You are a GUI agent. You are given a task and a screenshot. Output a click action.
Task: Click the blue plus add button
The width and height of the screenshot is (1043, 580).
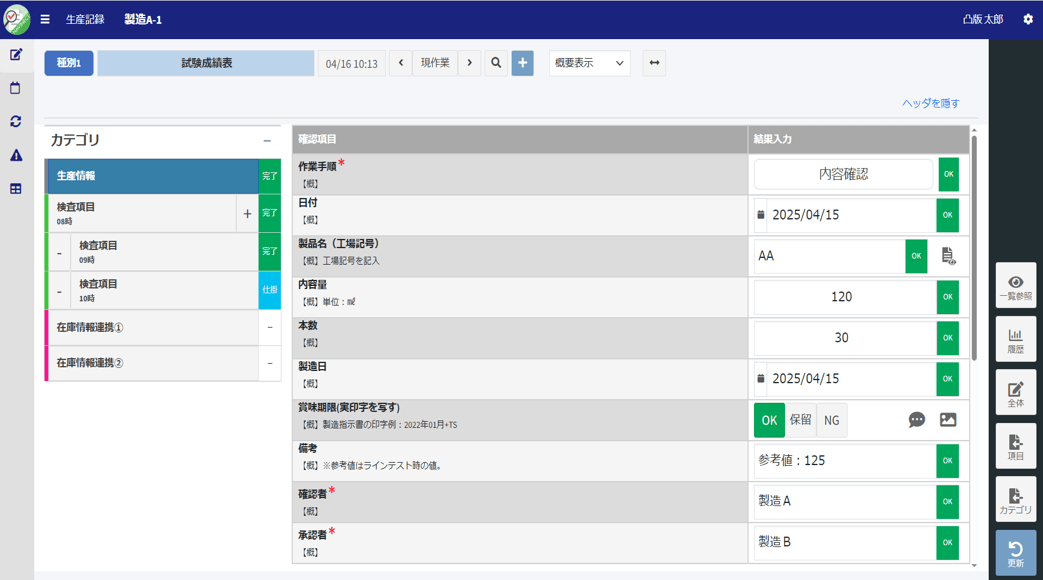click(522, 63)
